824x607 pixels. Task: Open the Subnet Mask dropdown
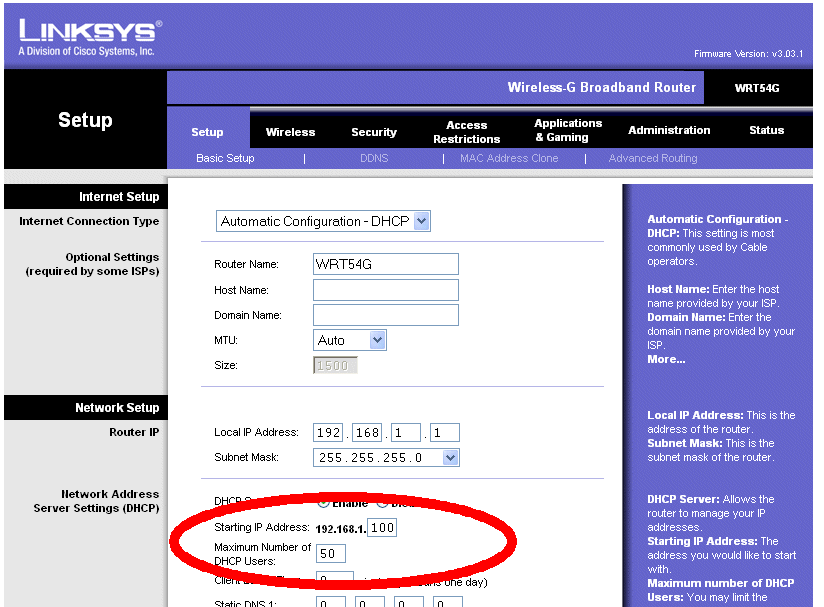[x=386, y=457]
